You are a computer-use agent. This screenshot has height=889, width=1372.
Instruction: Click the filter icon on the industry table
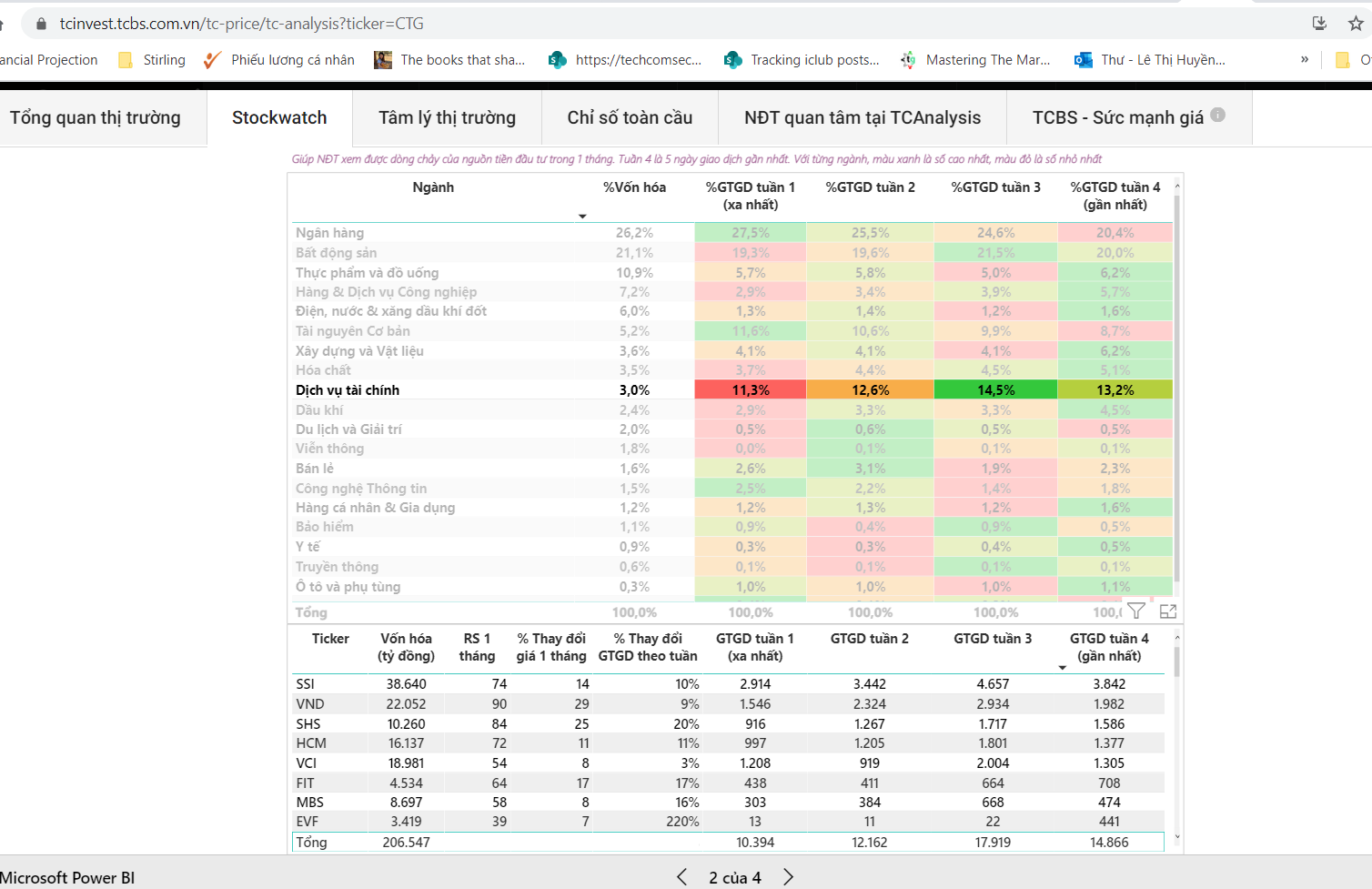(1136, 611)
